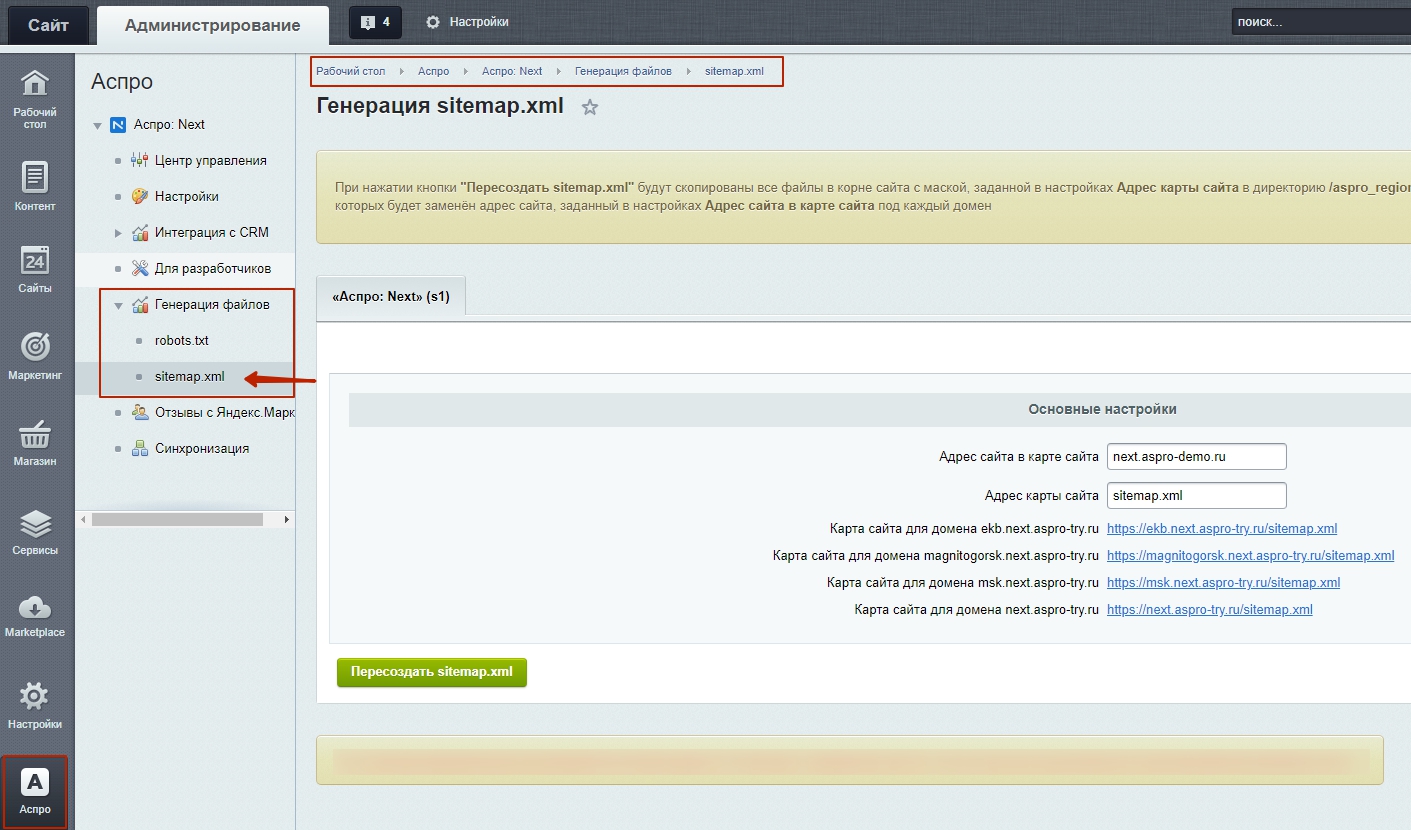
Task: Open Маркетинг sidebar section
Action: click(x=35, y=355)
